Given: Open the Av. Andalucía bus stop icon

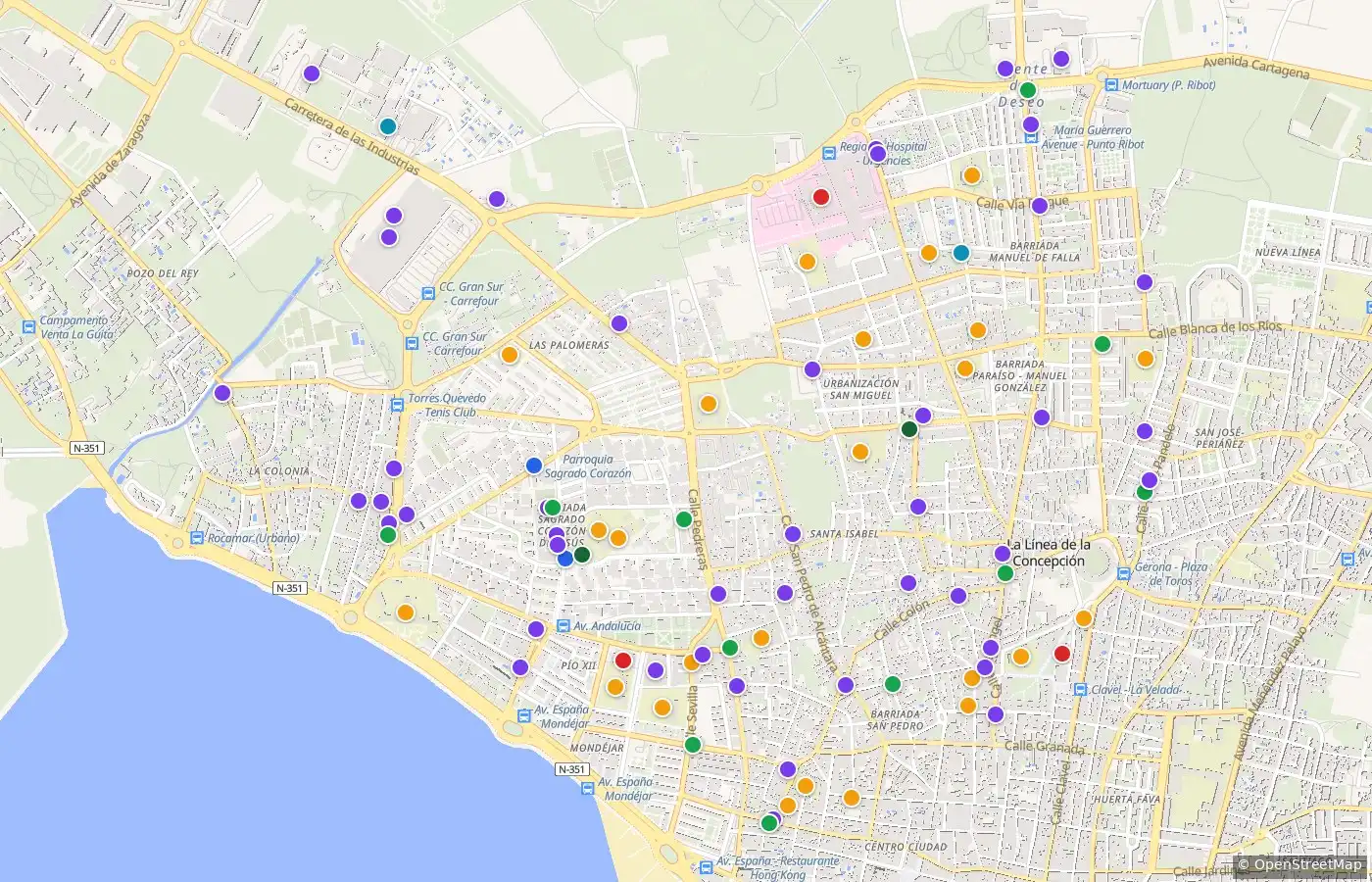Looking at the screenshot, I should coord(563,626).
